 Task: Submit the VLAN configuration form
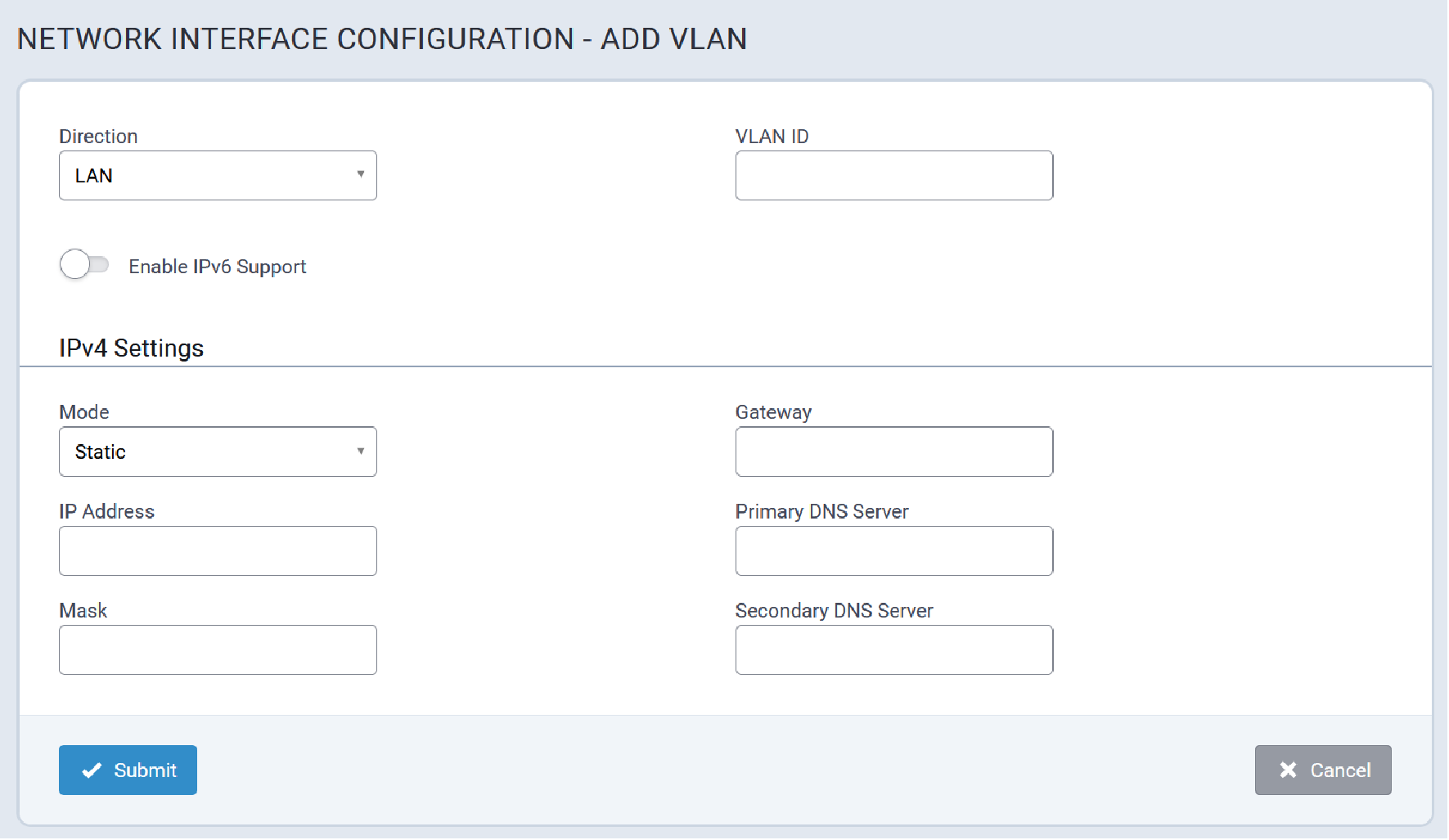(x=128, y=770)
